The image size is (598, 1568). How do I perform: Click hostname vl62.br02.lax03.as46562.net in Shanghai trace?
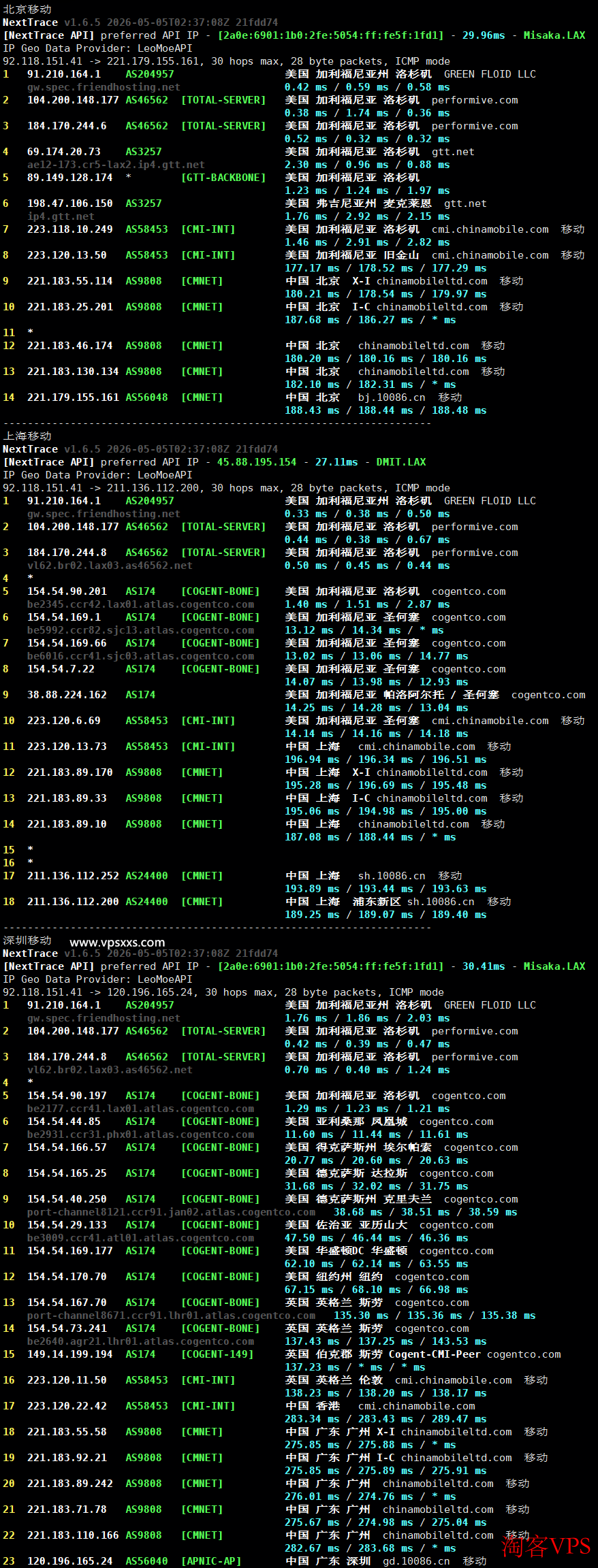[110, 566]
